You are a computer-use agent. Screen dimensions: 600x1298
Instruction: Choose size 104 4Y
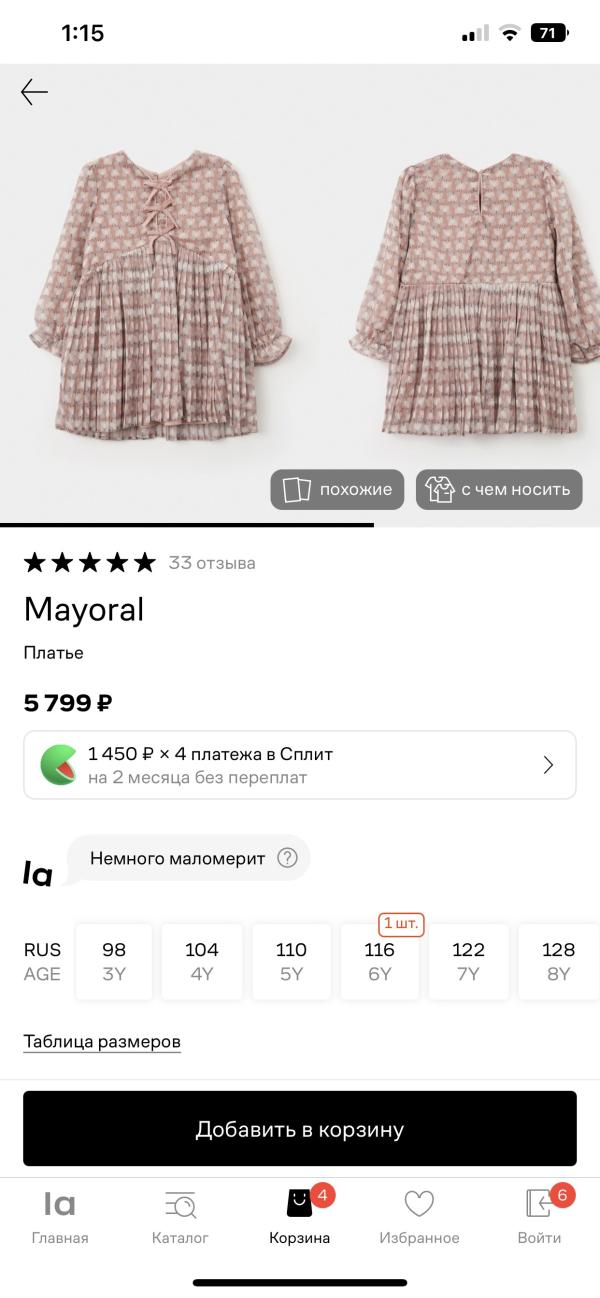202,961
